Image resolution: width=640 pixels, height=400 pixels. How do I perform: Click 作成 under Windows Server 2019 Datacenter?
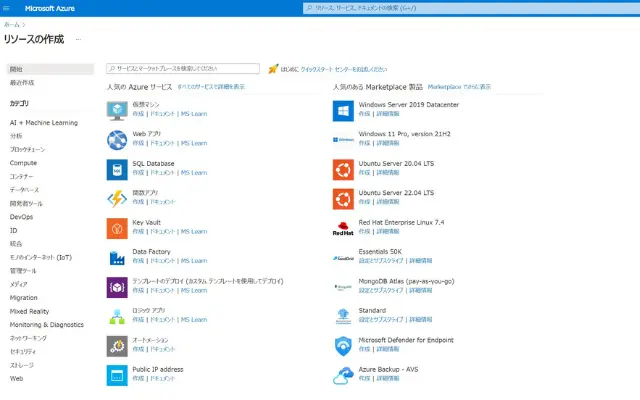pyautogui.click(x=364, y=113)
